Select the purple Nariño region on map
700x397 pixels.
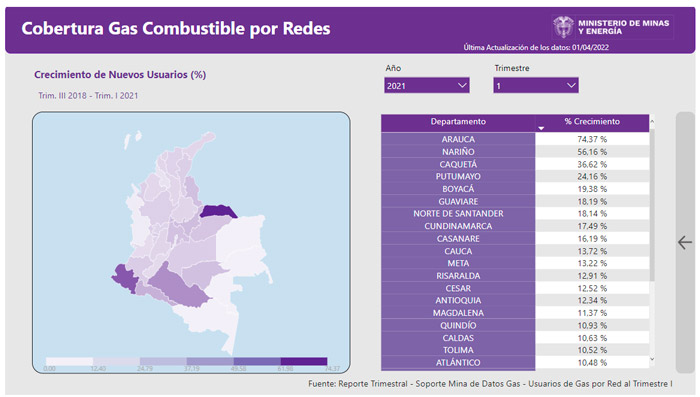(x=125, y=278)
